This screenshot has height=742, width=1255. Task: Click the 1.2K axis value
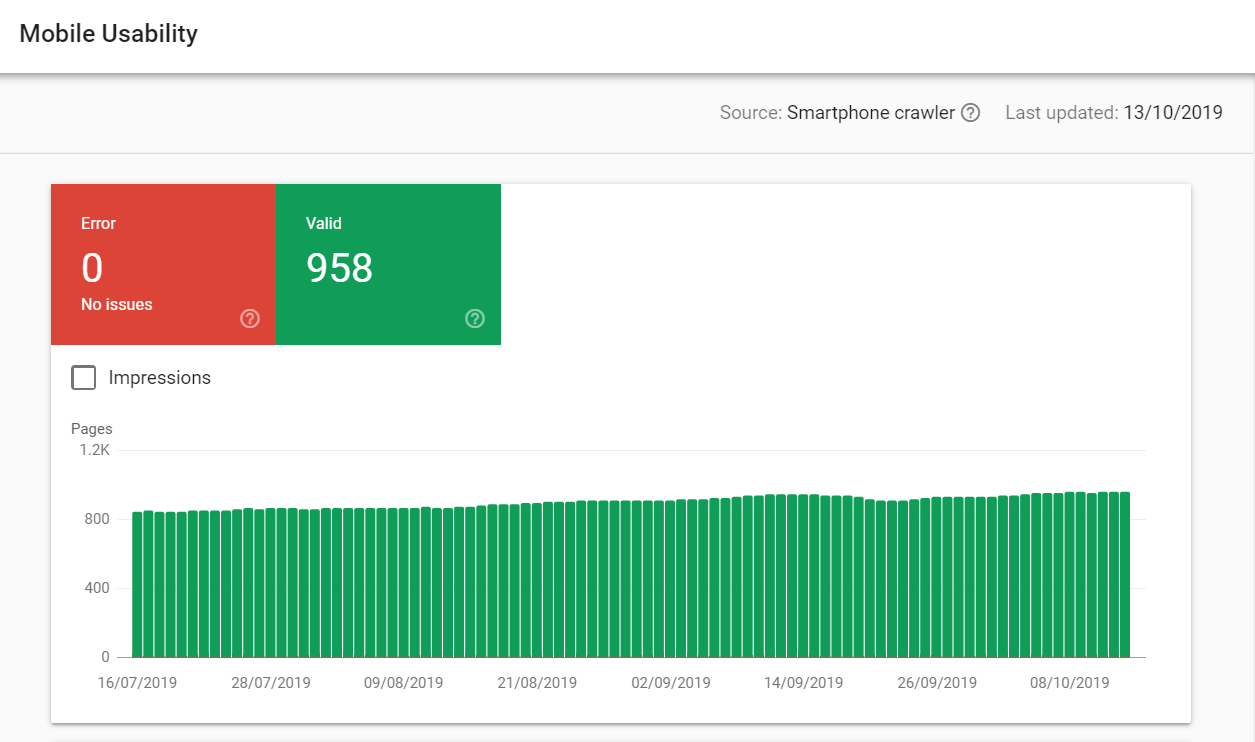(x=95, y=450)
